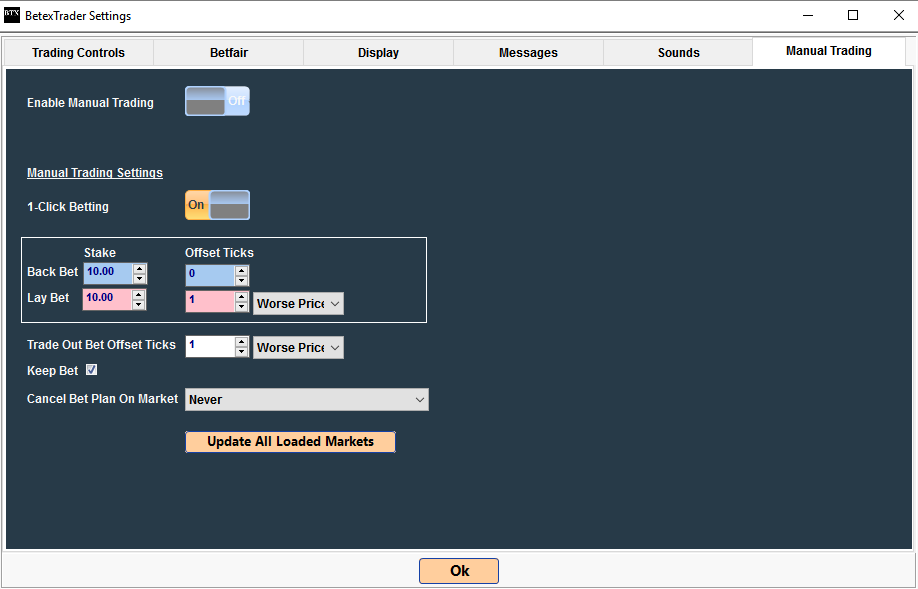Switch to the Trading Controls tab
Image resolution: width=918 pixels, height=589 pixels.
coord(79,53)
